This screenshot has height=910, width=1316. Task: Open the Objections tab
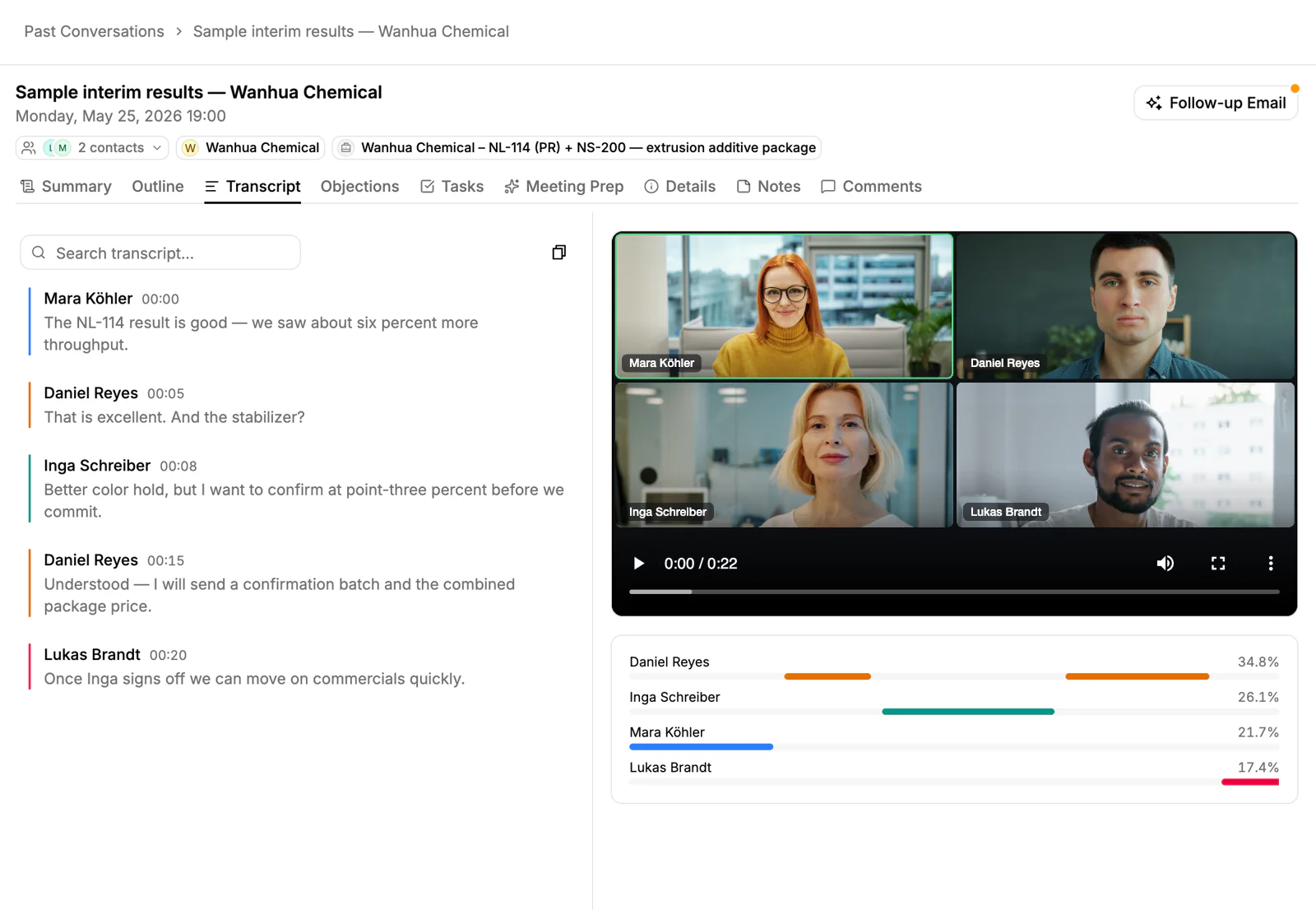tap(359, 187)
